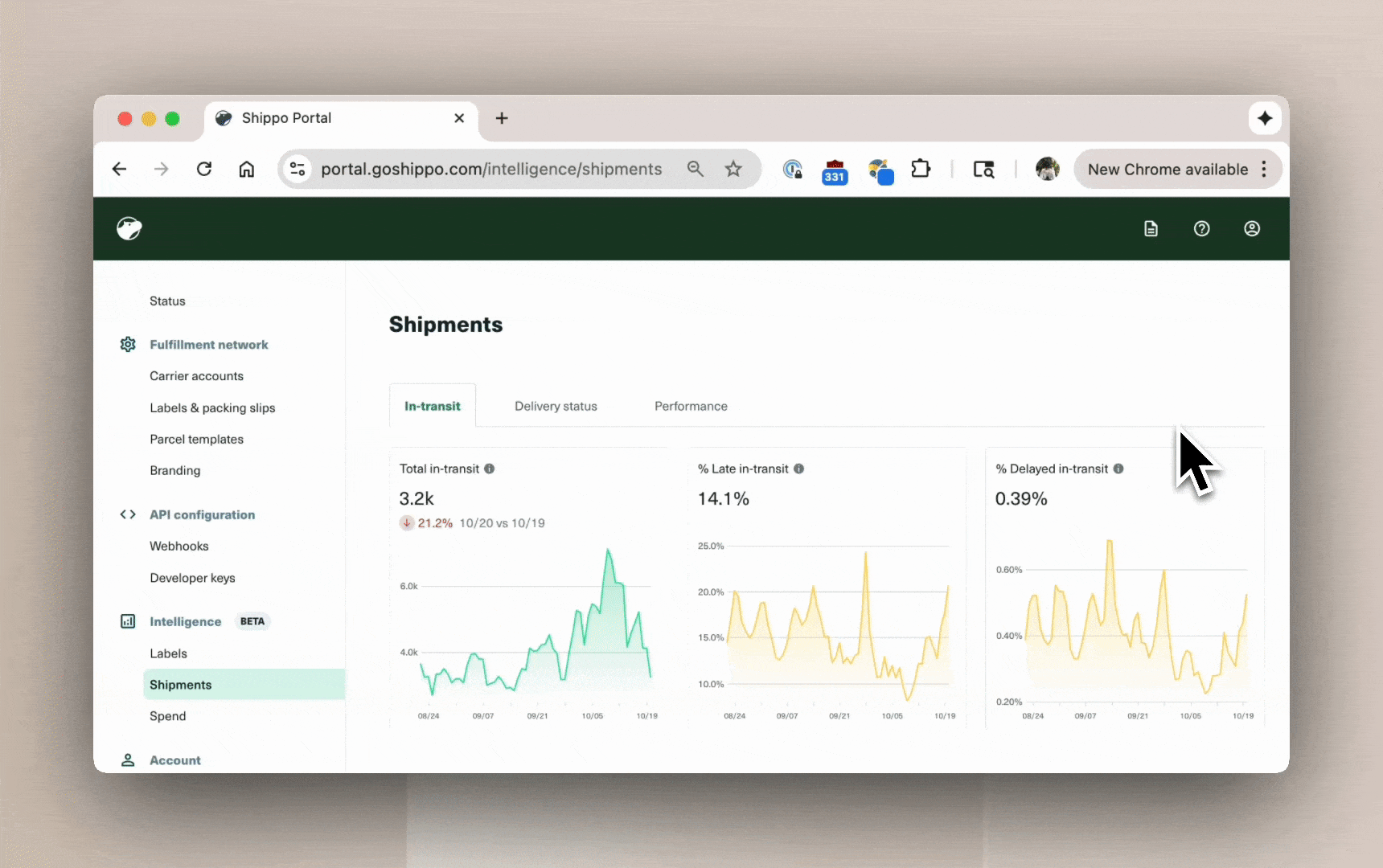Open Labels & packing slips

click(x=212, y=408)
